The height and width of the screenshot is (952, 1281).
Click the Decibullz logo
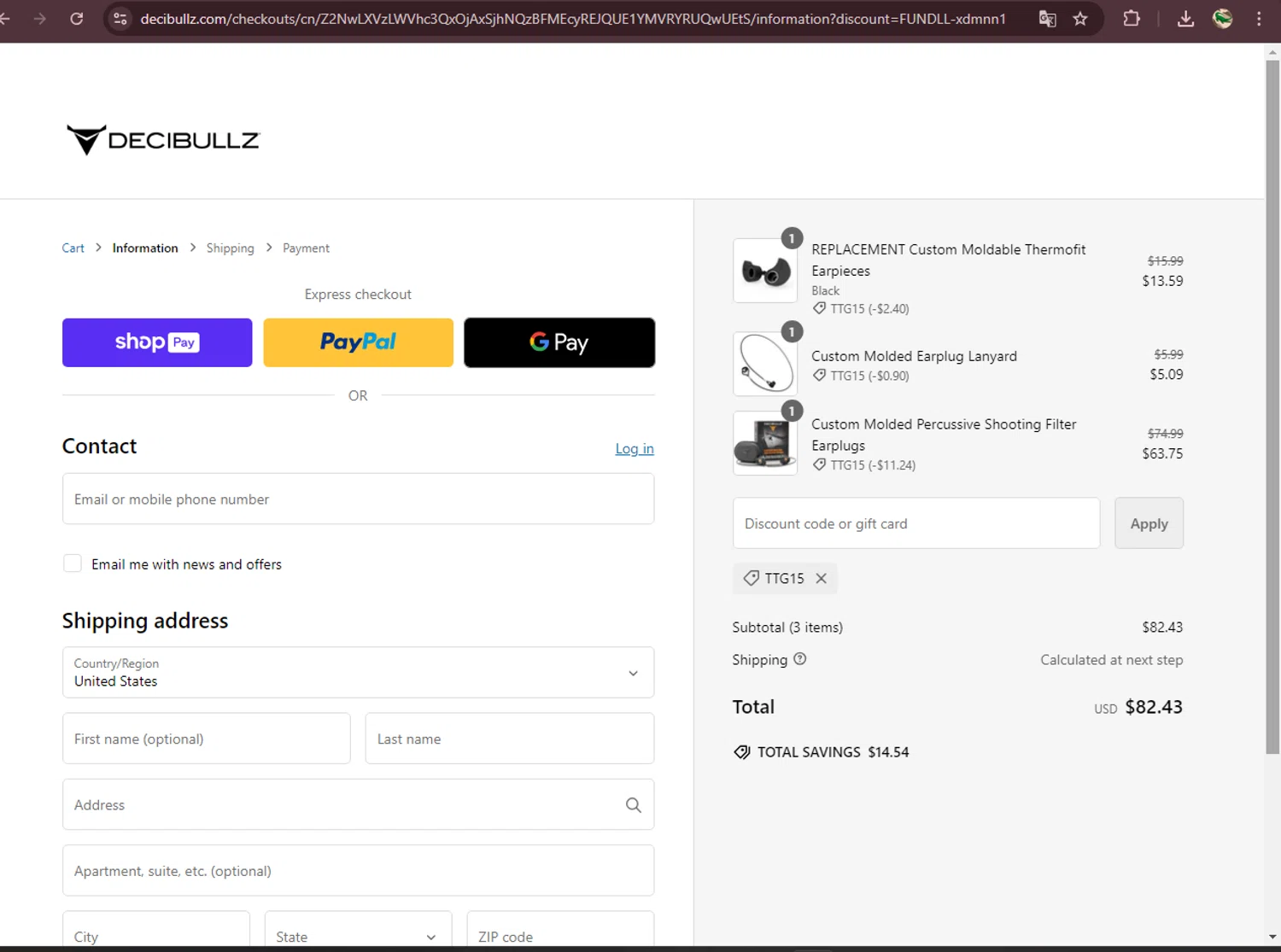click(x=163, y=140)
